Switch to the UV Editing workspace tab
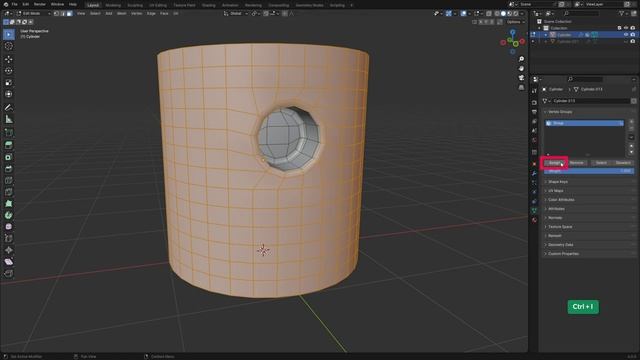The width and height of the screenshot is (640, 360). [158, 5]
